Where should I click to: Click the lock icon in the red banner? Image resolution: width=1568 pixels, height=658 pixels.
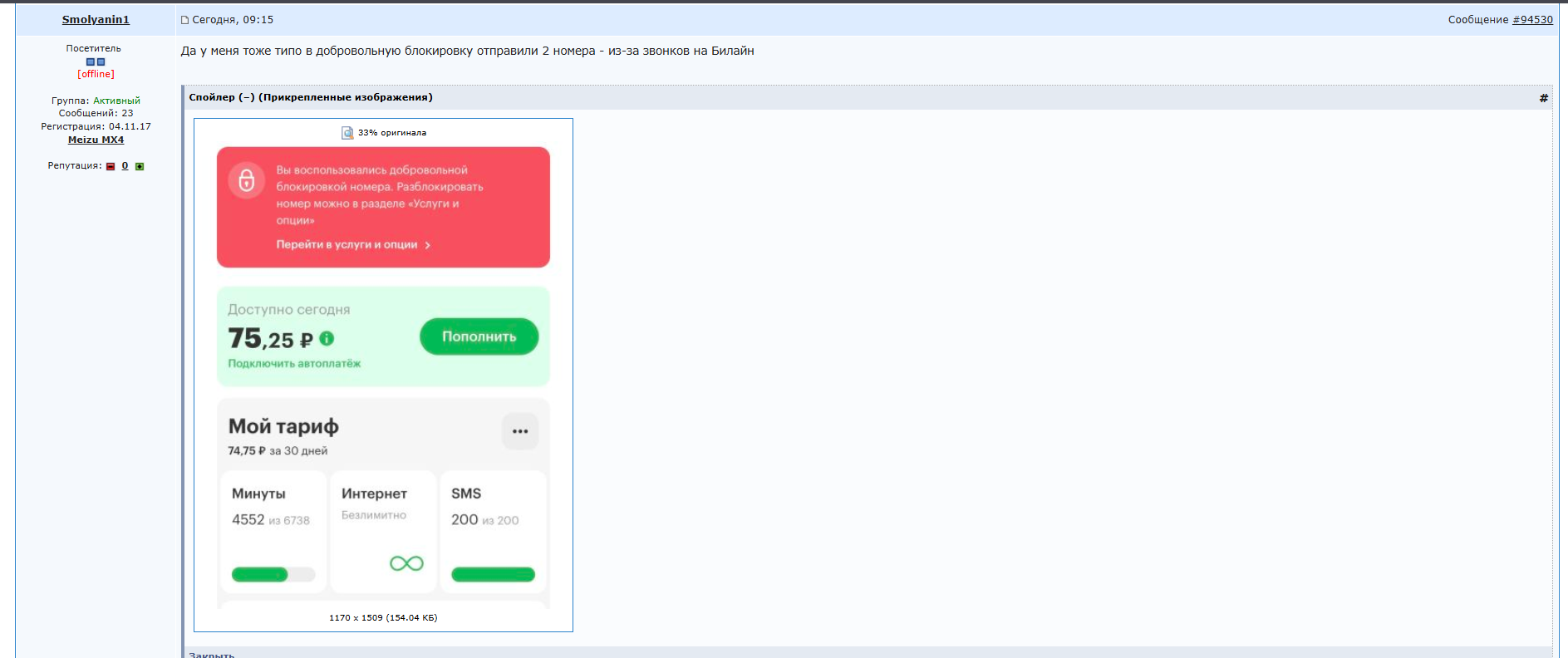coord(247,180)
